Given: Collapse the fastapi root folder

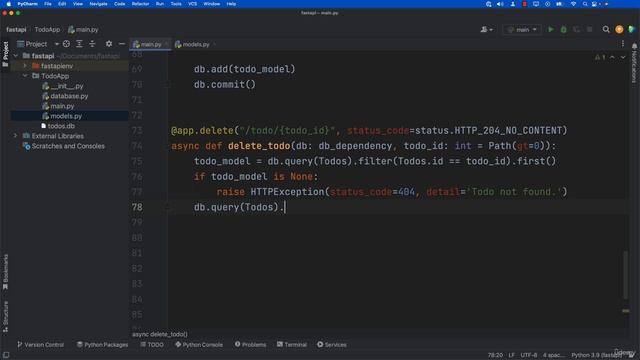Looking at the screenshot, I should pos(16,56).
